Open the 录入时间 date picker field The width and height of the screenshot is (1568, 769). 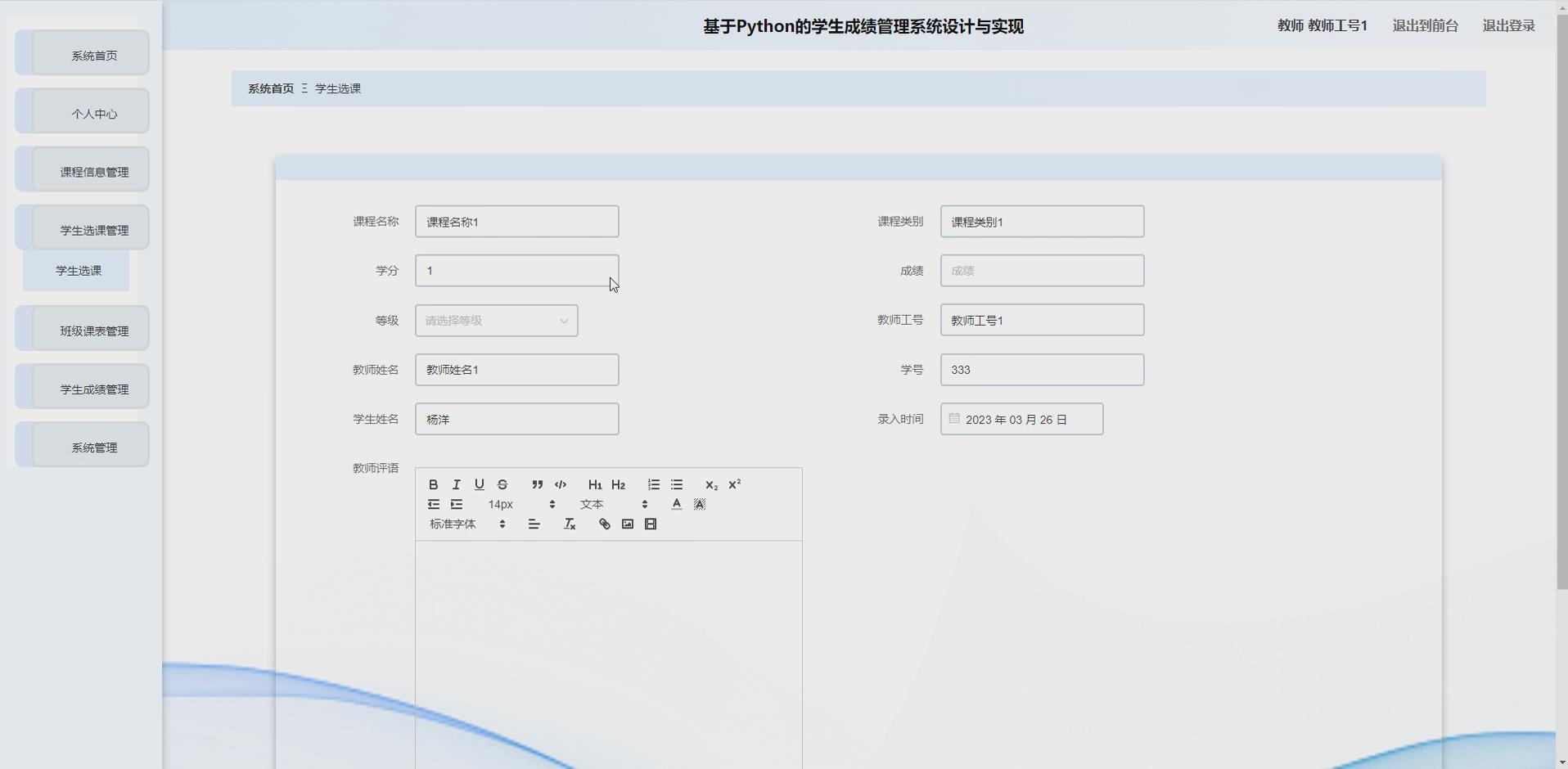click(x=1022, y=419)
